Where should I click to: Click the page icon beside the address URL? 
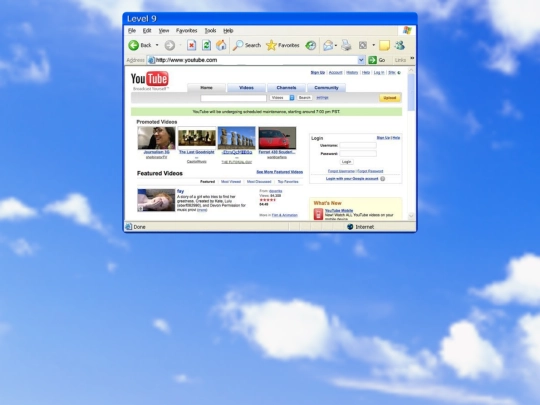coord(151,60)
